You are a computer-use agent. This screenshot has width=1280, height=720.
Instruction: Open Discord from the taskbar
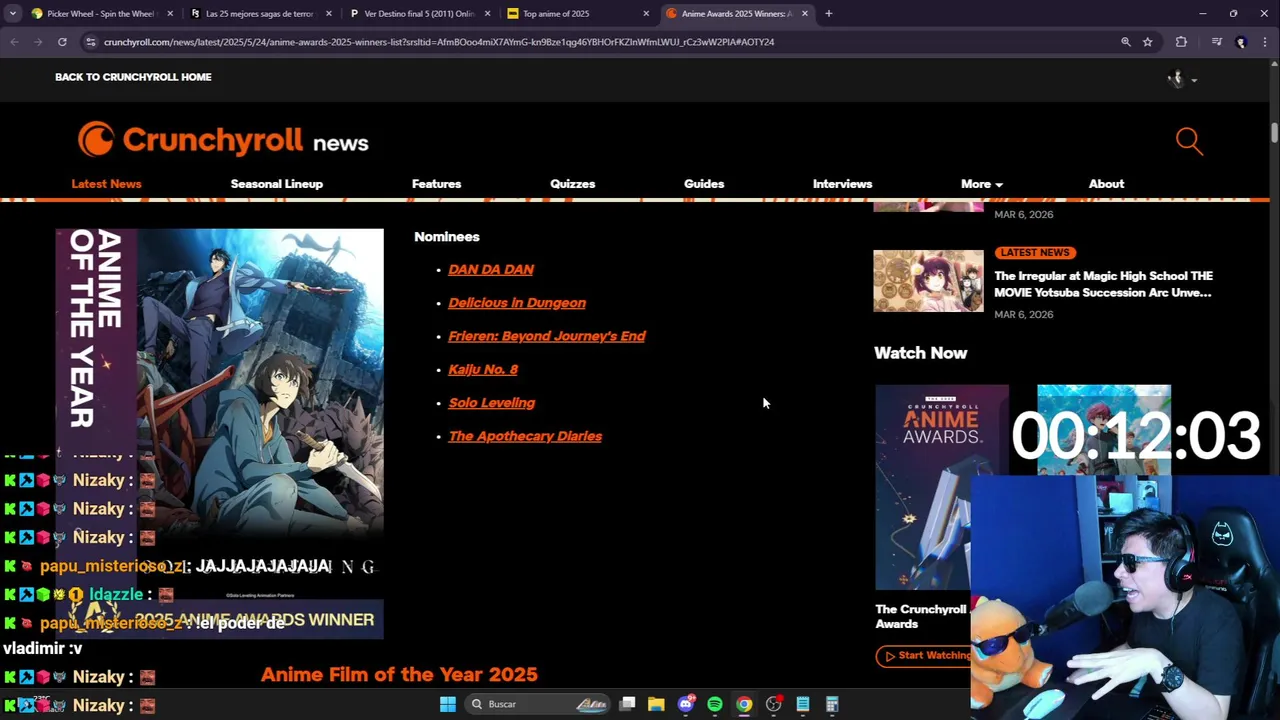685,704
